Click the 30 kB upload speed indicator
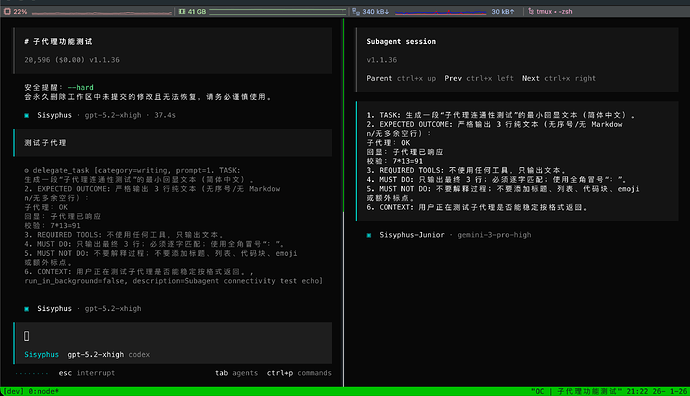The width and height of the screenshot is (690, 396). tap(503, 11)
